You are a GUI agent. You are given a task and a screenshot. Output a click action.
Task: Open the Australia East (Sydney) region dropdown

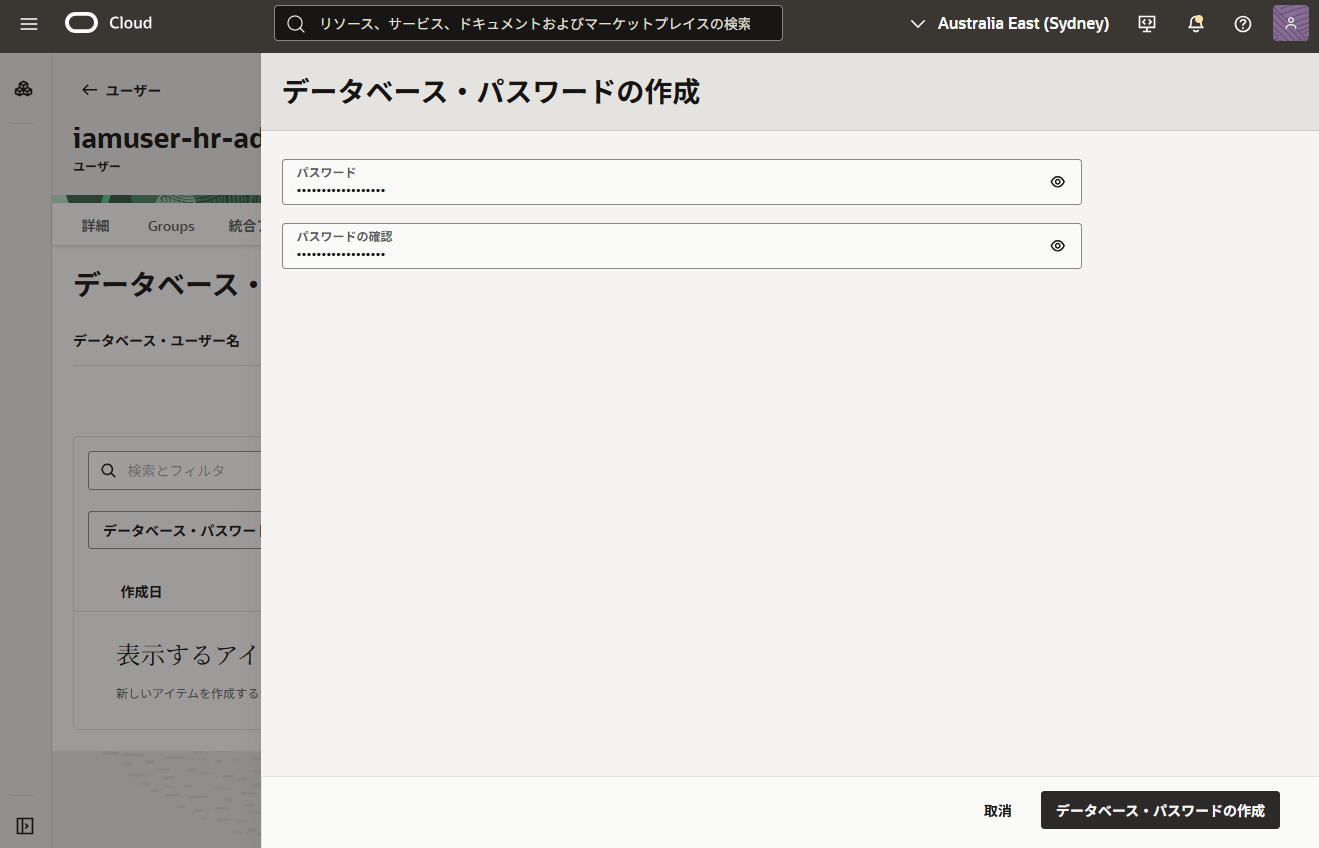click(1009, 23)
